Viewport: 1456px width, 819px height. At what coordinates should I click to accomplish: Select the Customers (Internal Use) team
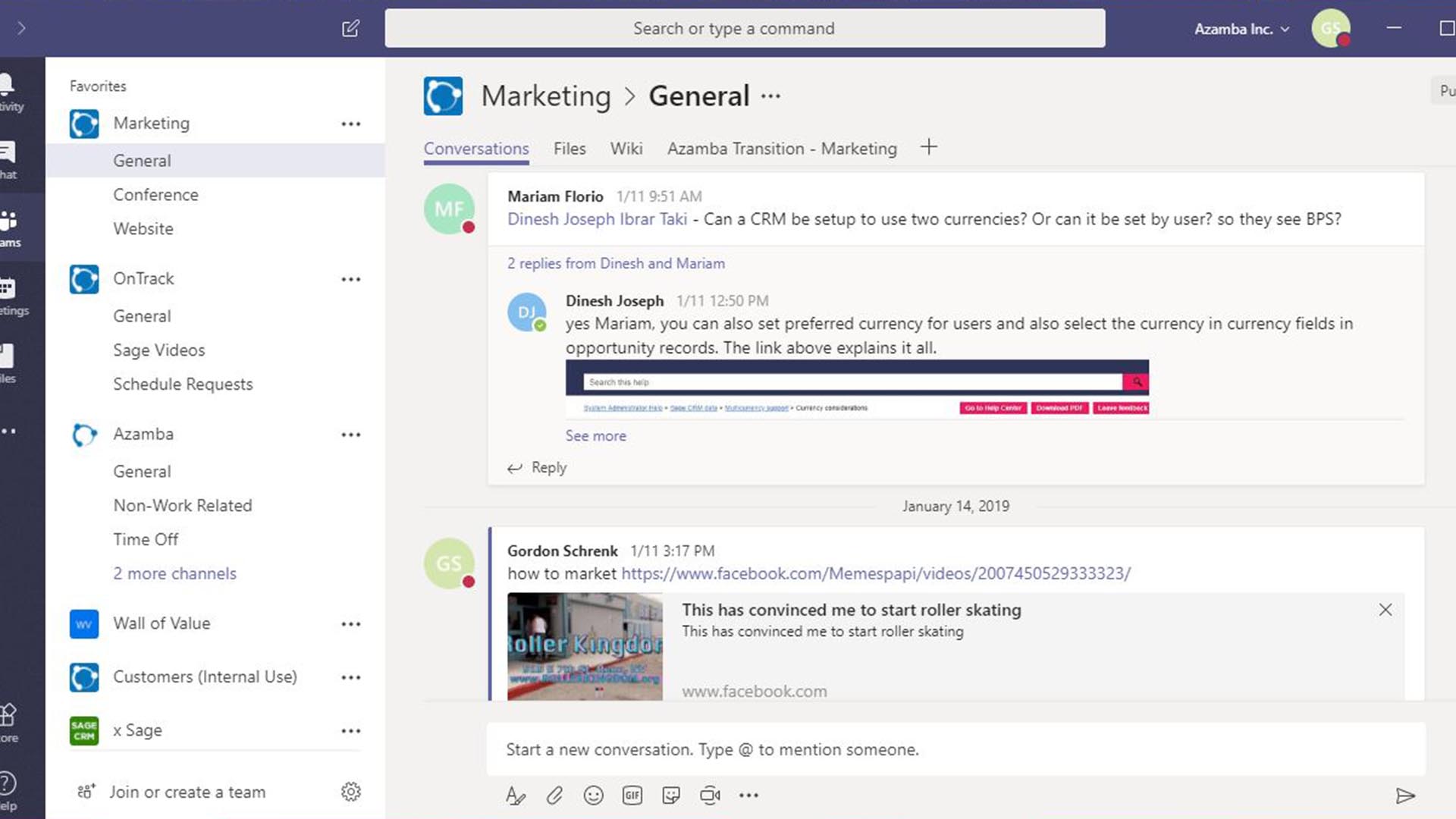click(x=205, y=676)
